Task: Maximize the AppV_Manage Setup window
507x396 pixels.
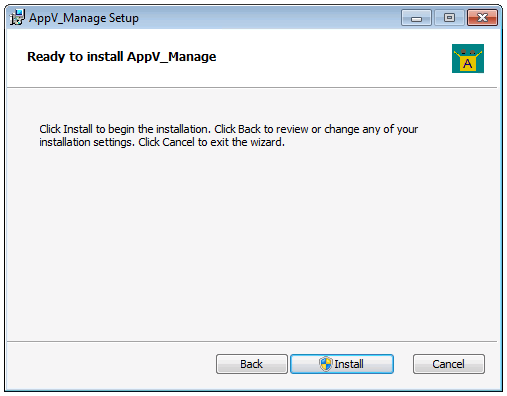Action: coord(449,18)
